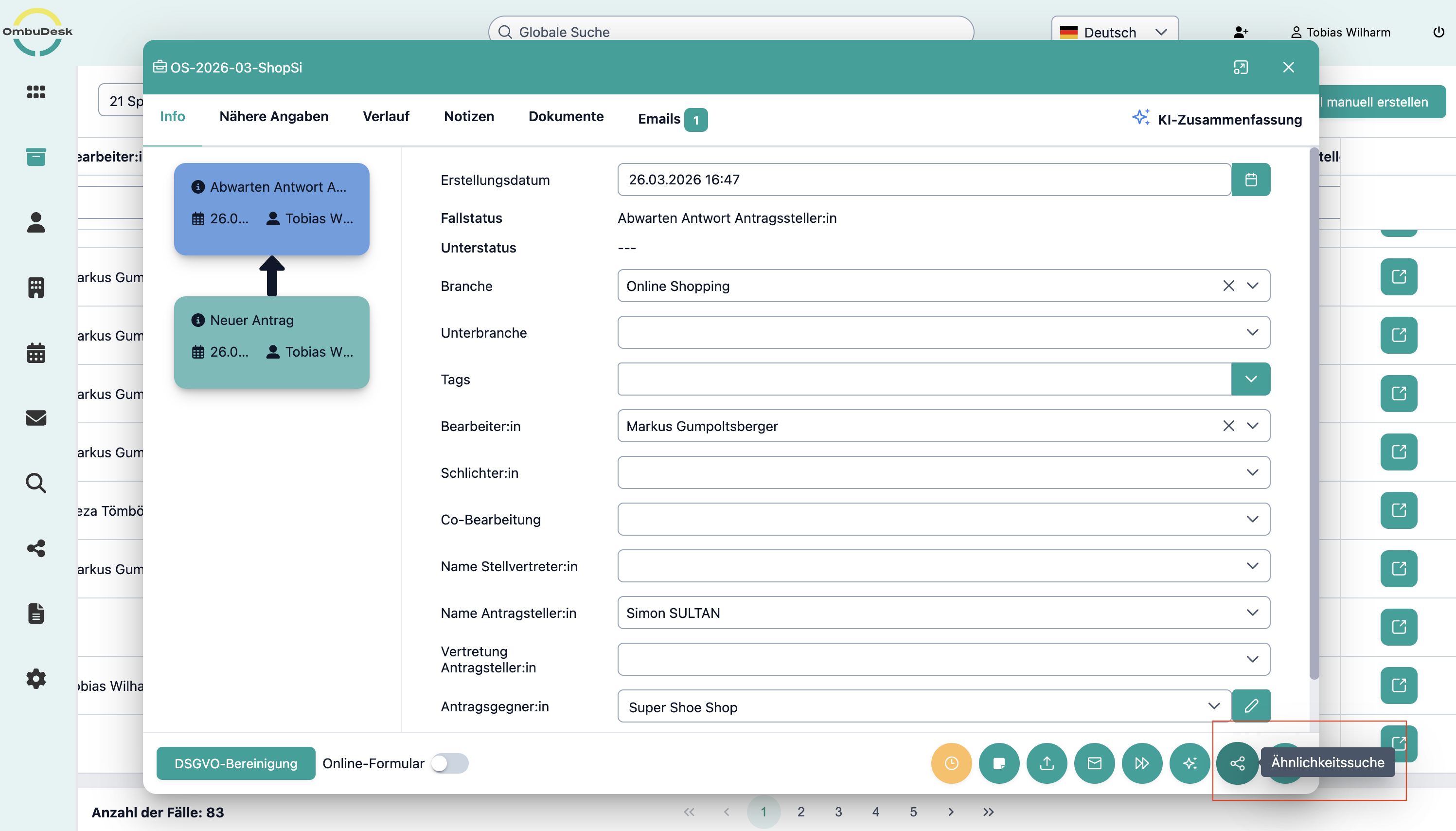Open the Antragsgegner:in Super Shoe Shop dropdown
Viewport: 1456px width, 831px height.
(x=1214, y=706)
